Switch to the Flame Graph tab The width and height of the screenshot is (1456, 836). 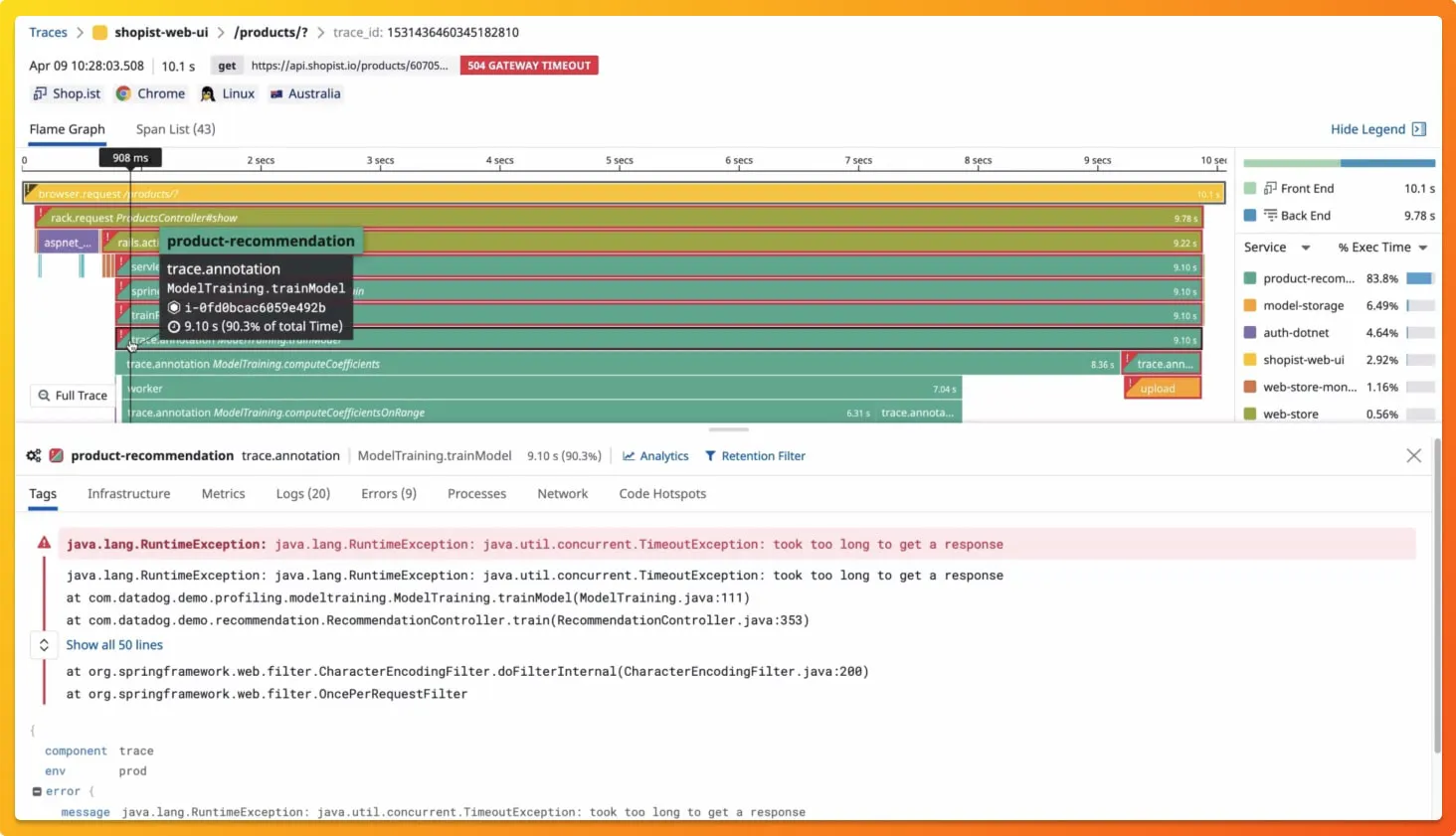(x=67, y=129)
